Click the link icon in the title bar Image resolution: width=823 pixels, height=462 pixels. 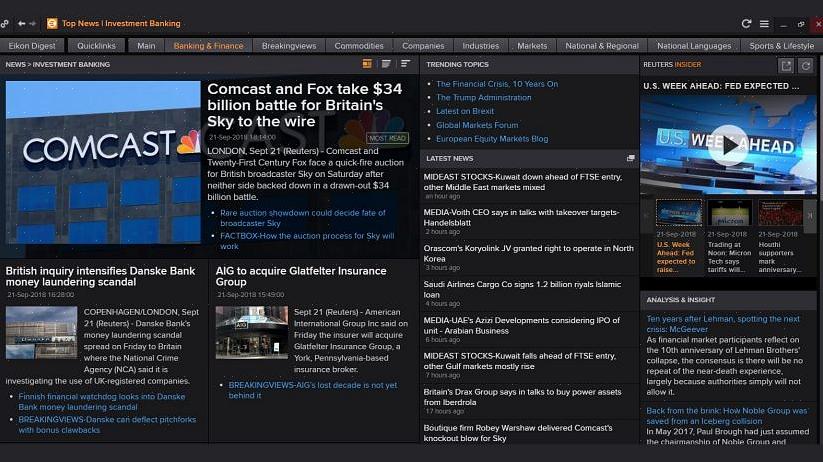pos(4,24)
